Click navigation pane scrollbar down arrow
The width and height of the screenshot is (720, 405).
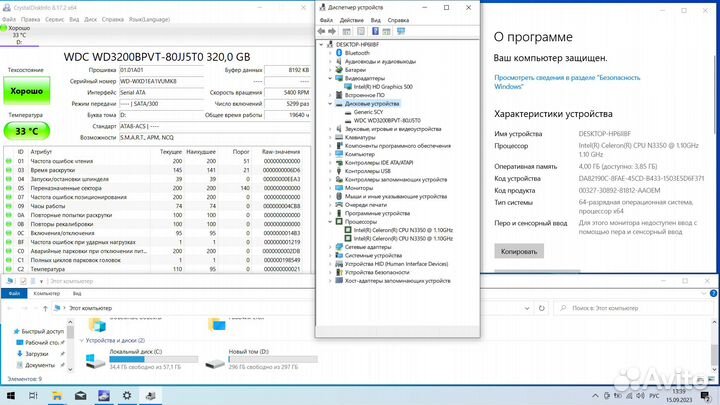[x=70, y=369]
